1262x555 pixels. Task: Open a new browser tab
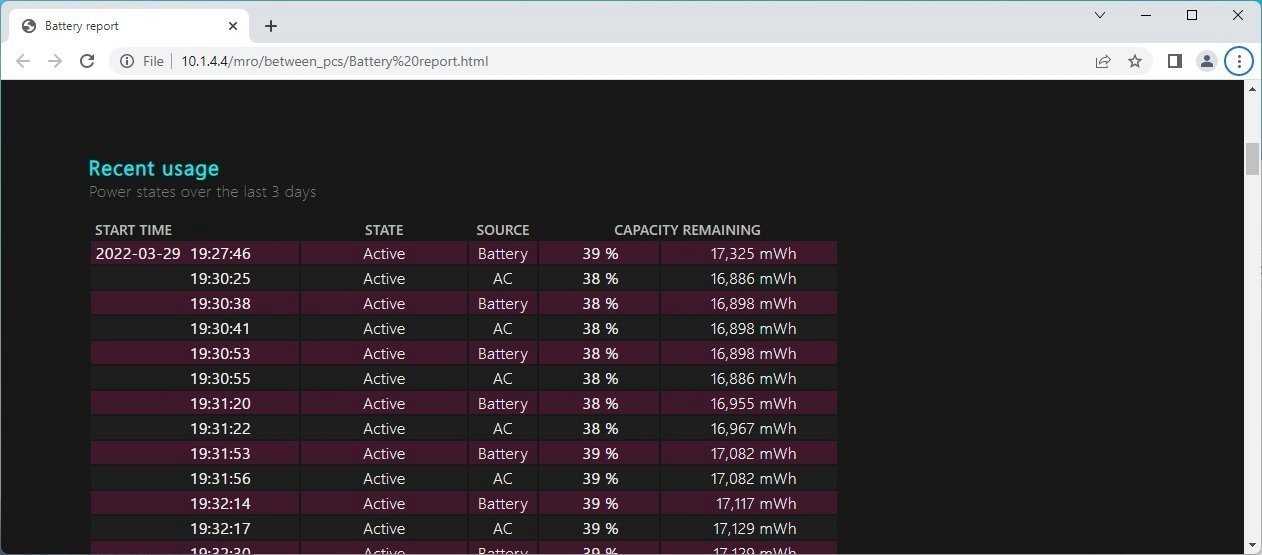tap(271, 26)
